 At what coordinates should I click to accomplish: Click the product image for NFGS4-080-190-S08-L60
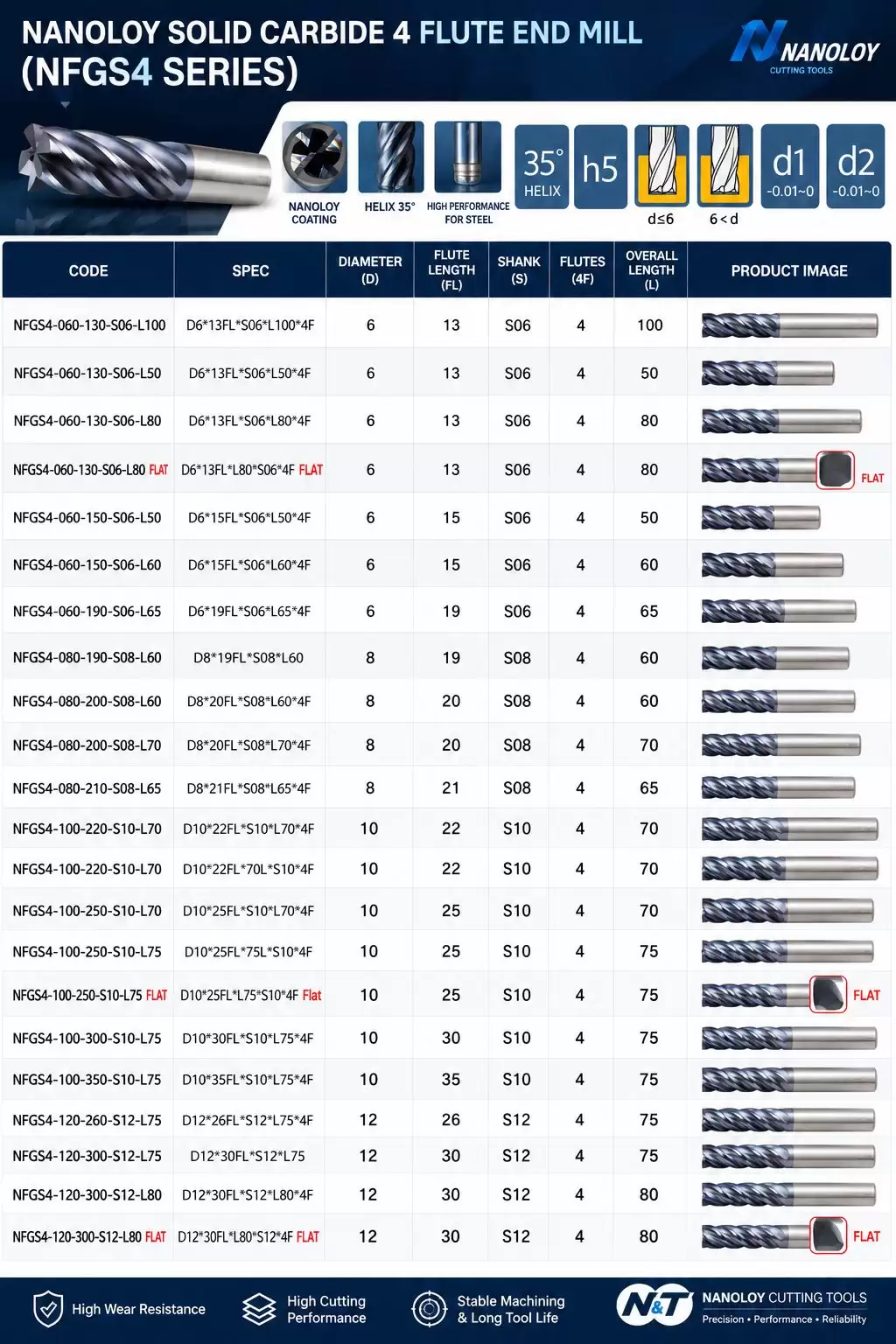[x=775, y=658]
